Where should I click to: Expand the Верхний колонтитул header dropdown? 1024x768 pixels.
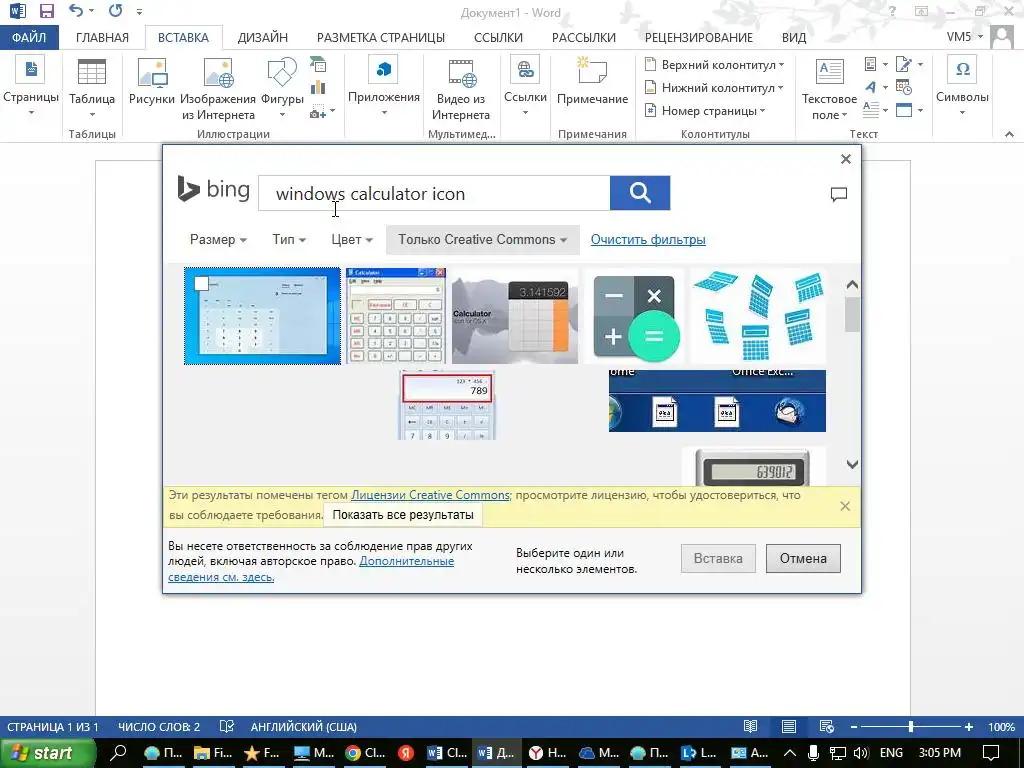(x=714, y=65)
